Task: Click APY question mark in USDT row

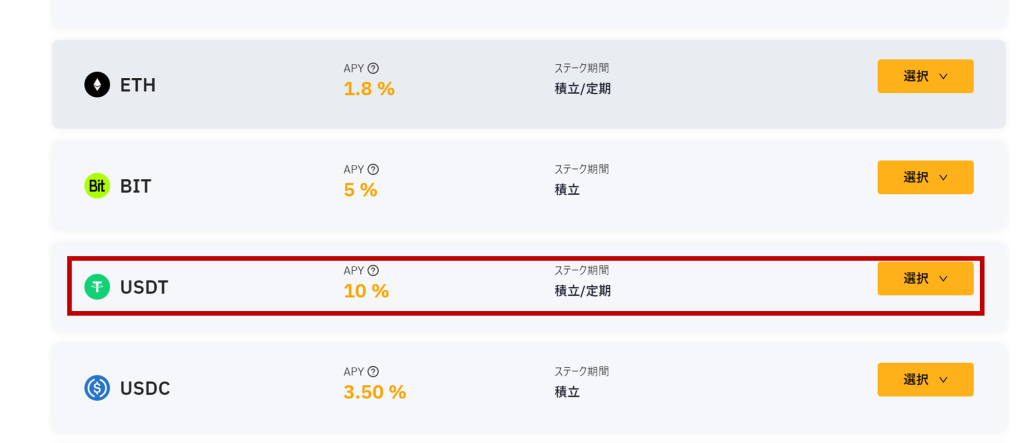Action: 373,270
